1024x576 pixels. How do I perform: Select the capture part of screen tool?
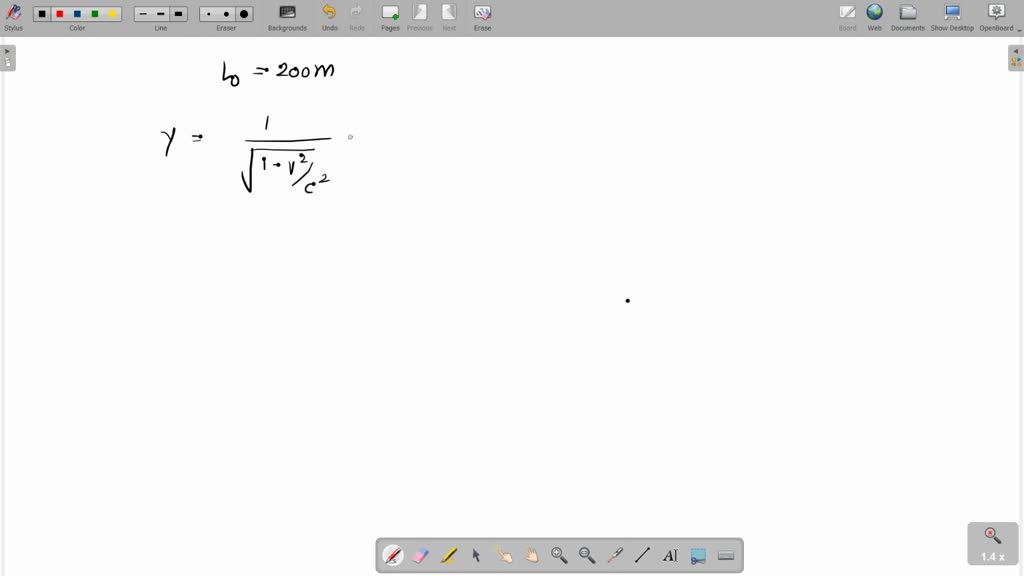pyautogui.click(x=698, y=555)
